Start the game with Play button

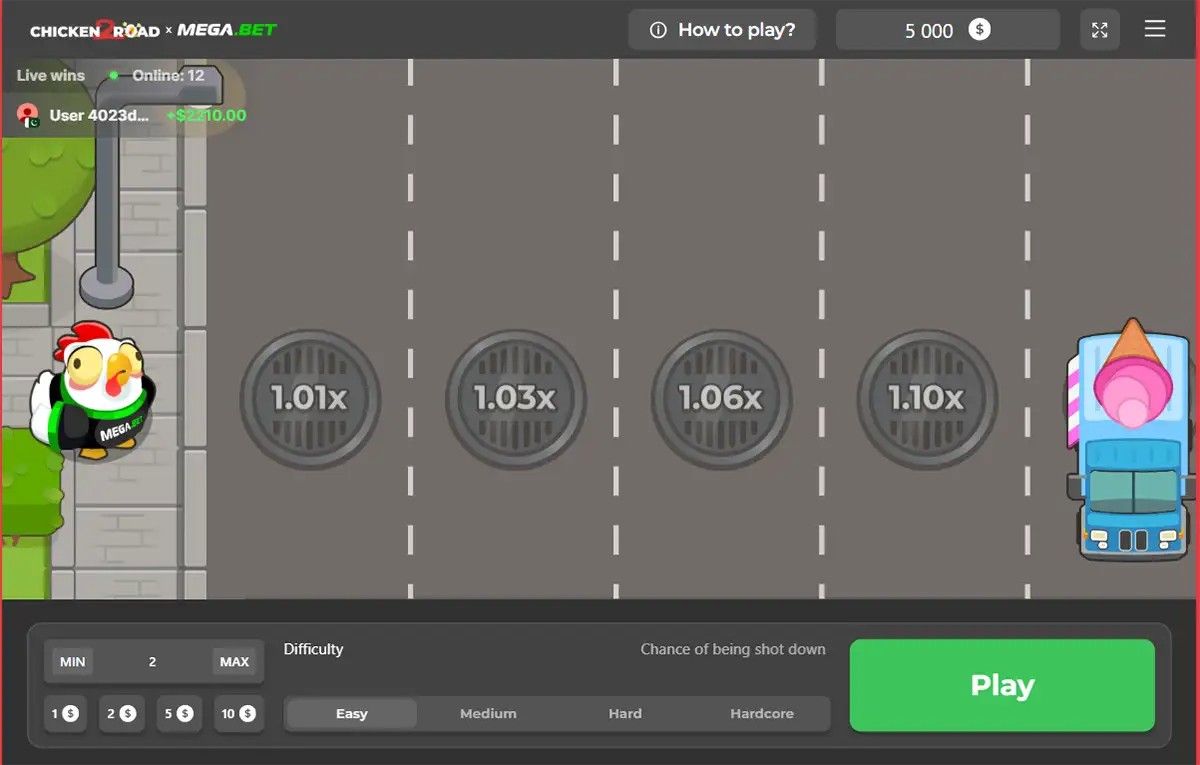click(1002, 686)
